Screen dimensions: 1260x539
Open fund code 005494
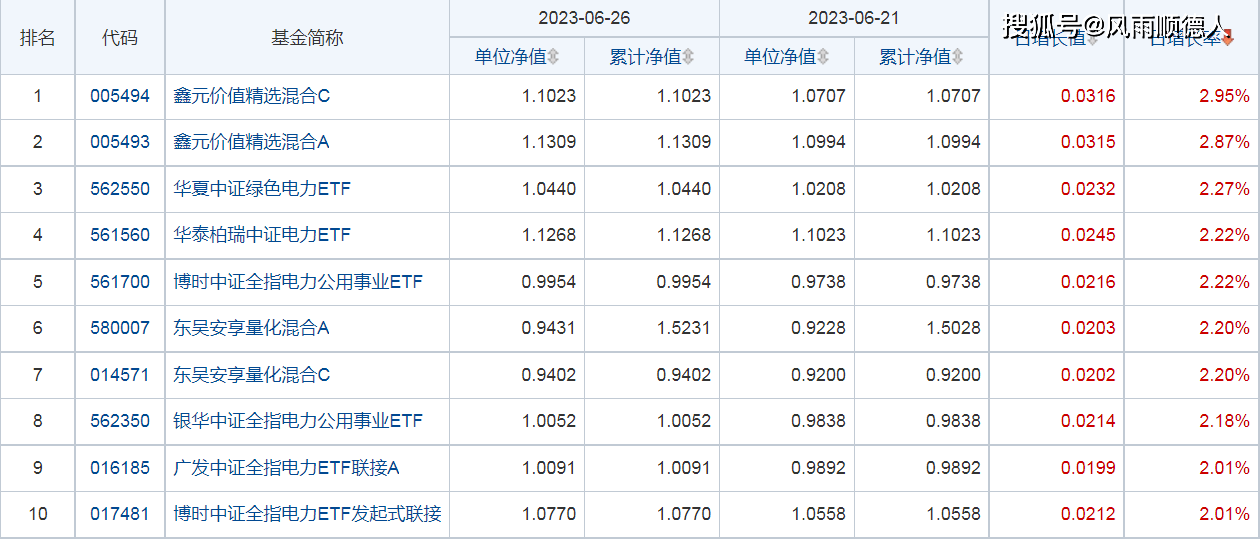pos(120,97)
